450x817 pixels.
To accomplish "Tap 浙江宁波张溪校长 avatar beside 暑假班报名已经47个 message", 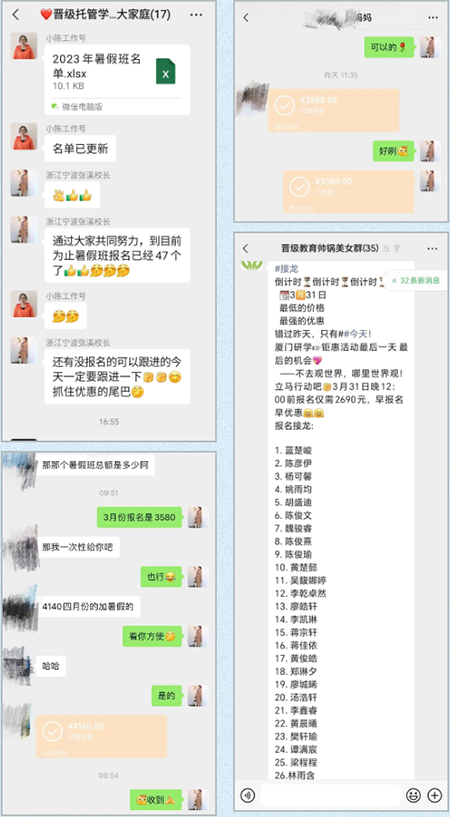I will [24, 229].
